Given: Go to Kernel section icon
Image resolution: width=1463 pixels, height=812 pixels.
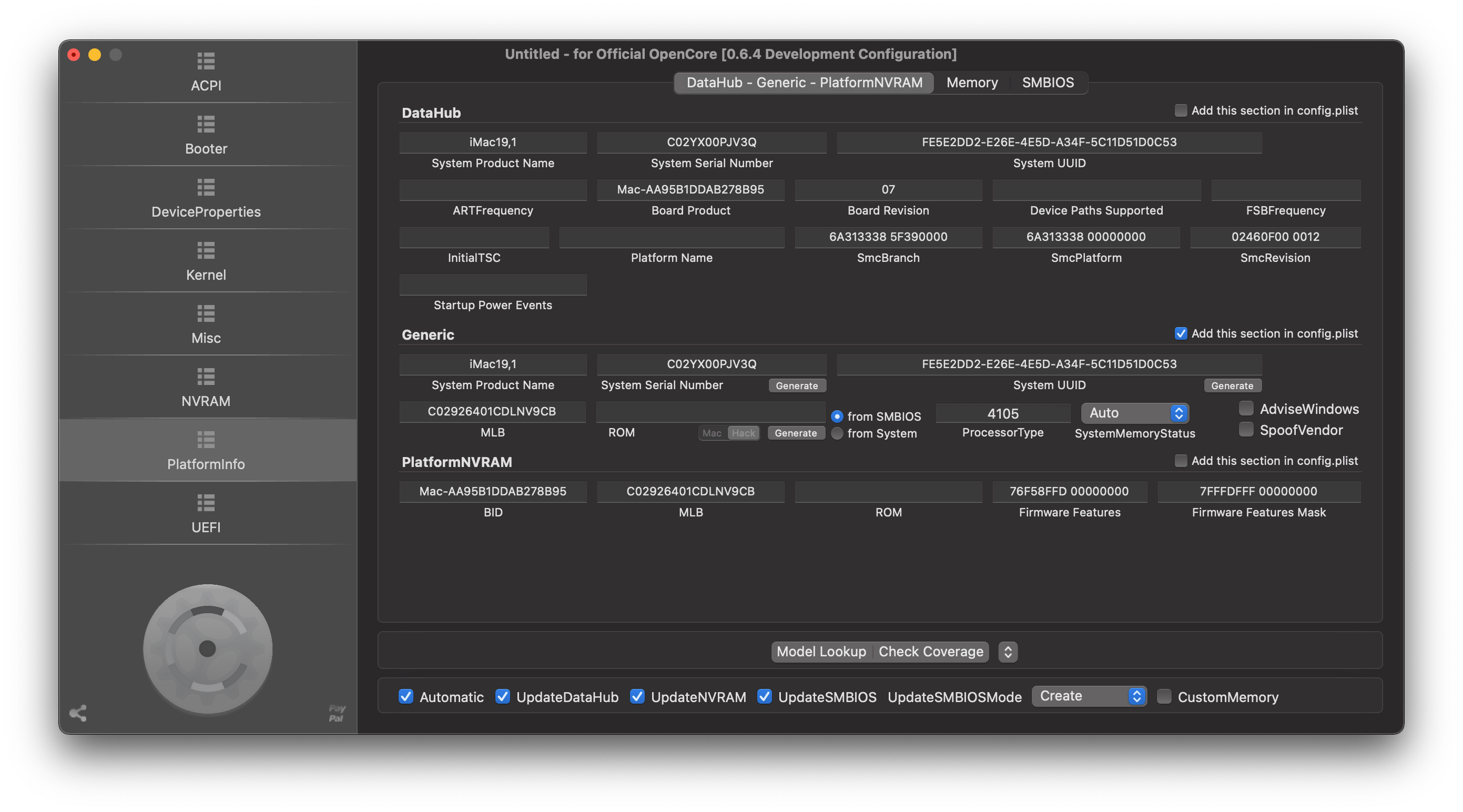Looking at the screenshot, I should [206, 250].
